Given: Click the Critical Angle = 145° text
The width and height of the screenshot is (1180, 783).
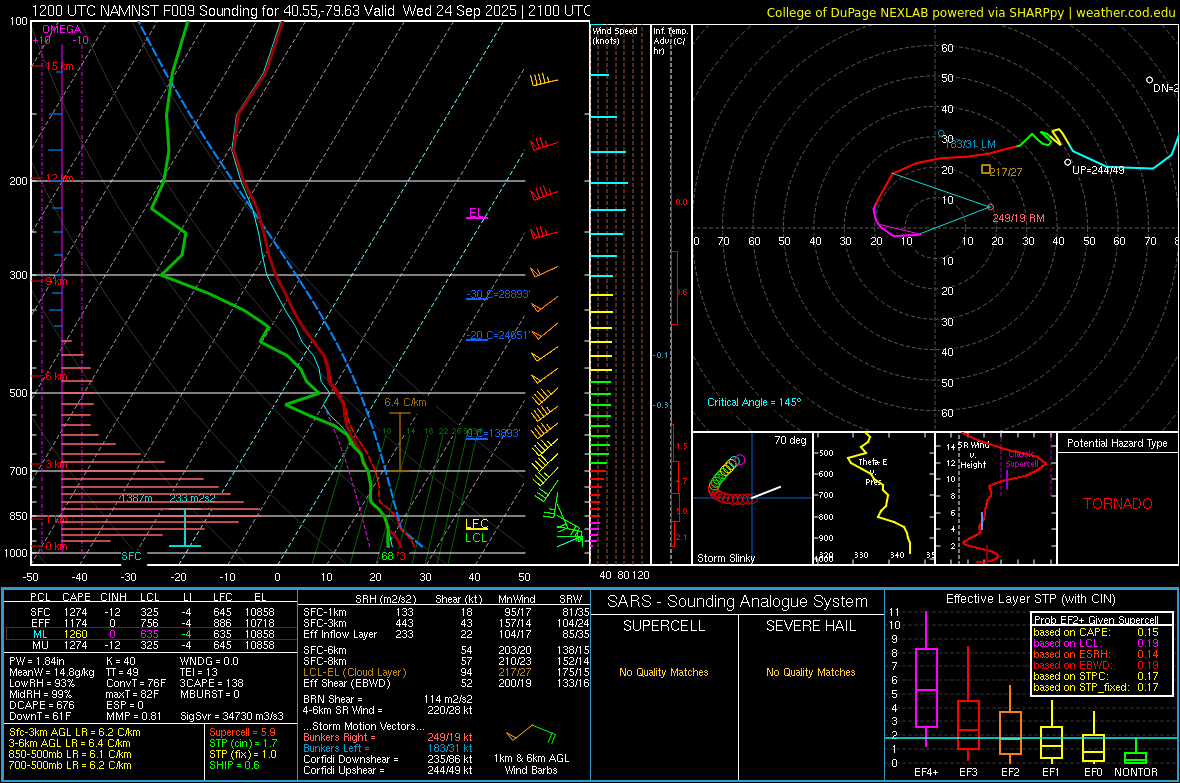Looking at the screenshot, I should (x=754, y=402).
